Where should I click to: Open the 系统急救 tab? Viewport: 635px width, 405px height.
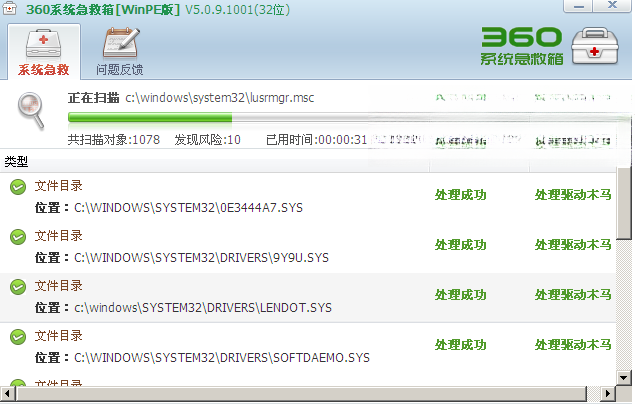[x=44, y=51]
